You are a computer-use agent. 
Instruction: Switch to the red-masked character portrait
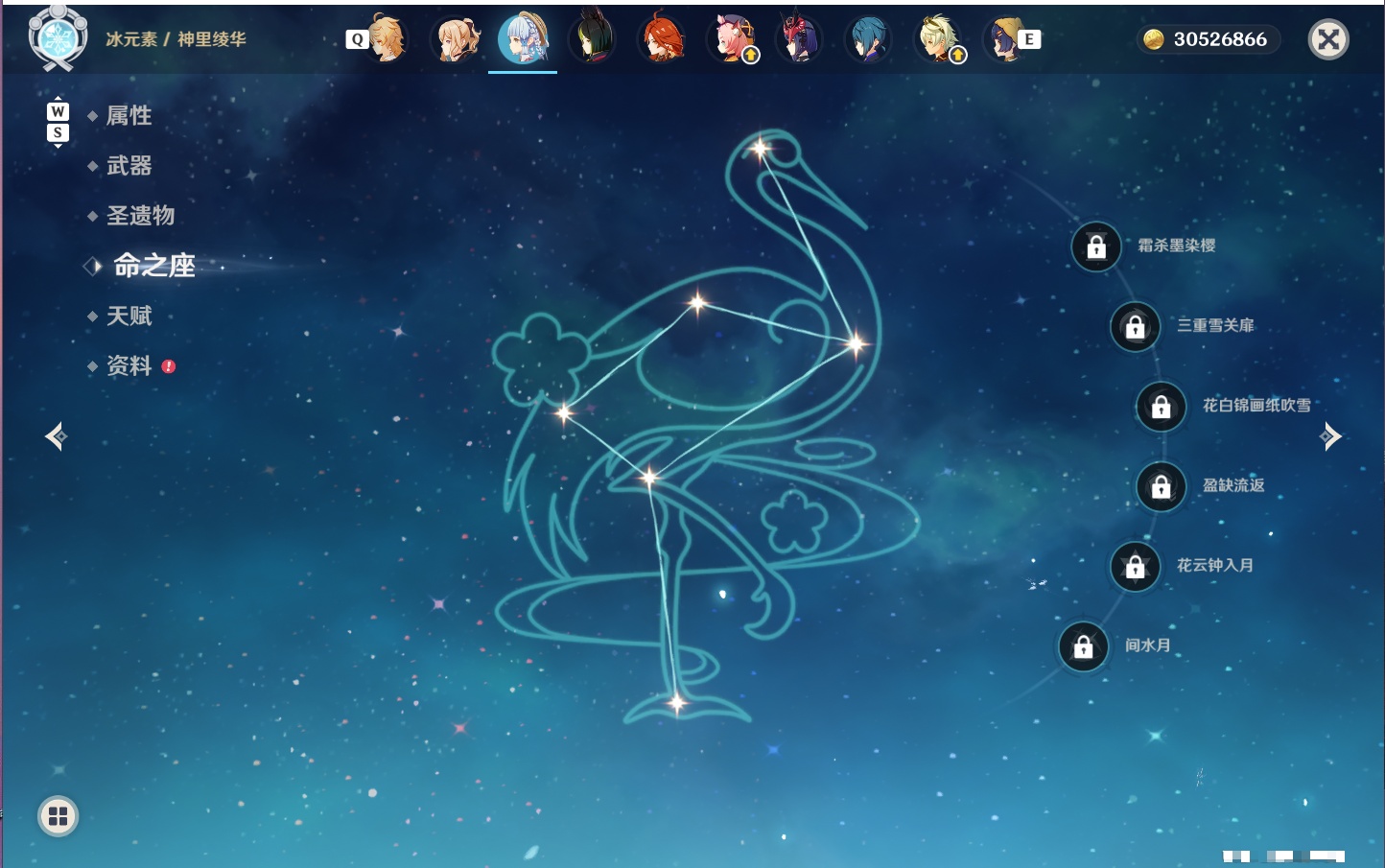point(799,39)
